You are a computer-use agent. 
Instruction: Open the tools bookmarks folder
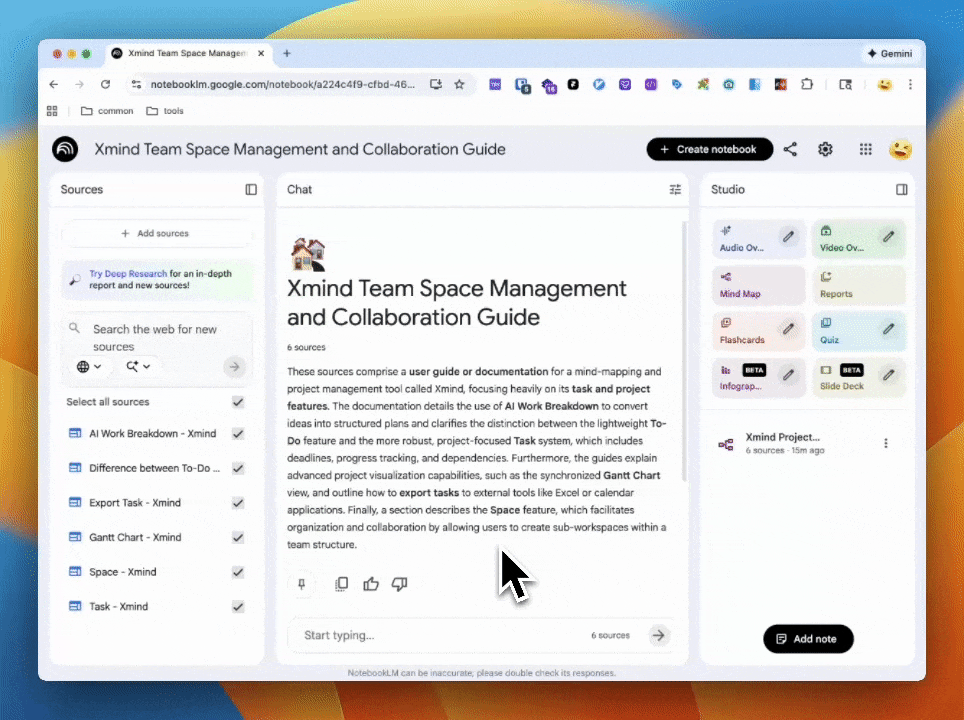[x=165, y=111]
